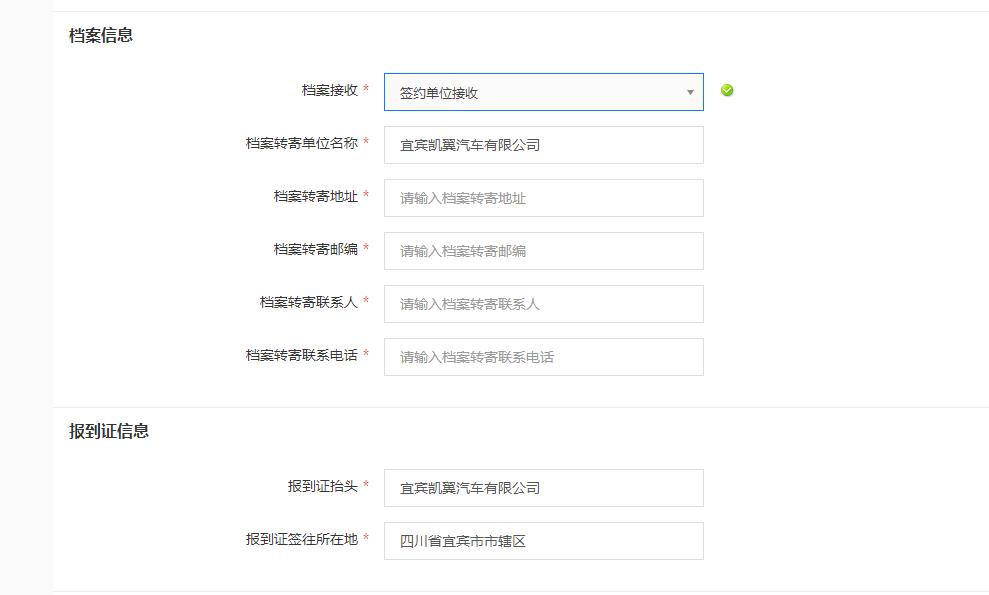Click the 档案转寄邮编 field label

click(x=318, y=247)
